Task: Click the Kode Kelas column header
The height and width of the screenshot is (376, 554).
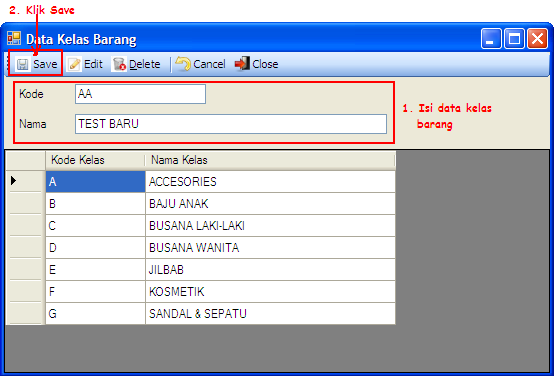Action: point(95,160)
